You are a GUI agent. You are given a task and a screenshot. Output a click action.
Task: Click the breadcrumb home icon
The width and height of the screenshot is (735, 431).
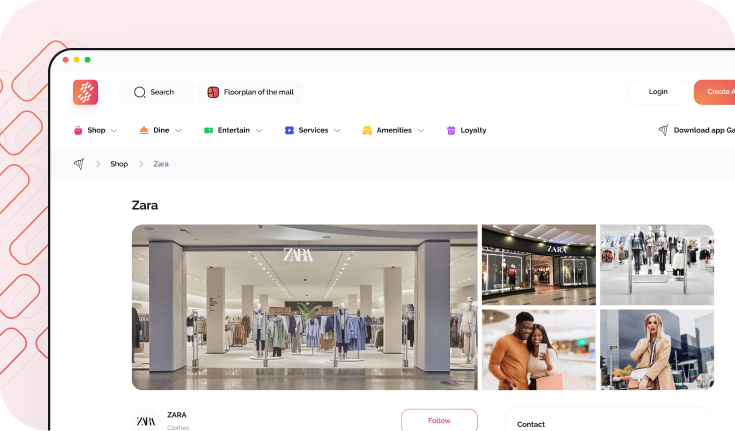pos(79,164)
